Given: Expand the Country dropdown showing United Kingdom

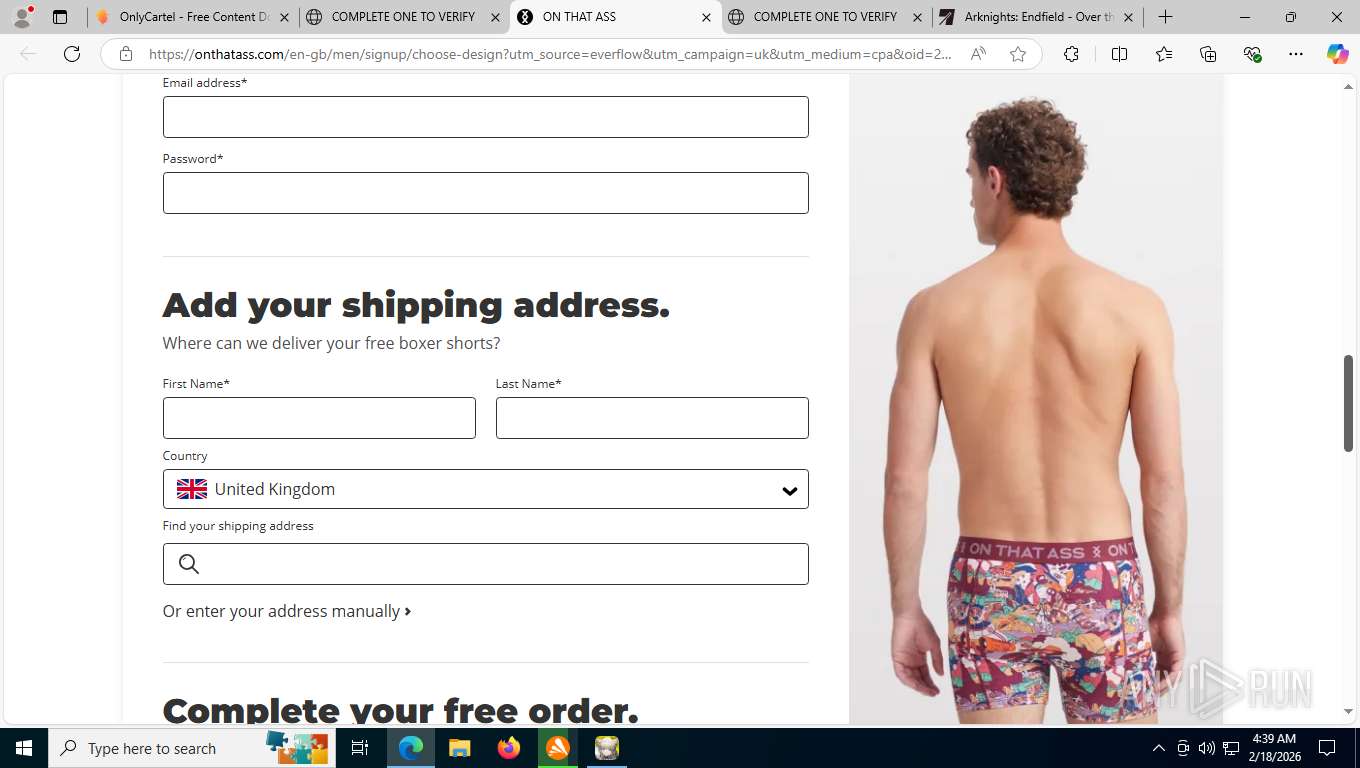Looking at the screenshot, I should click(485, 489).
